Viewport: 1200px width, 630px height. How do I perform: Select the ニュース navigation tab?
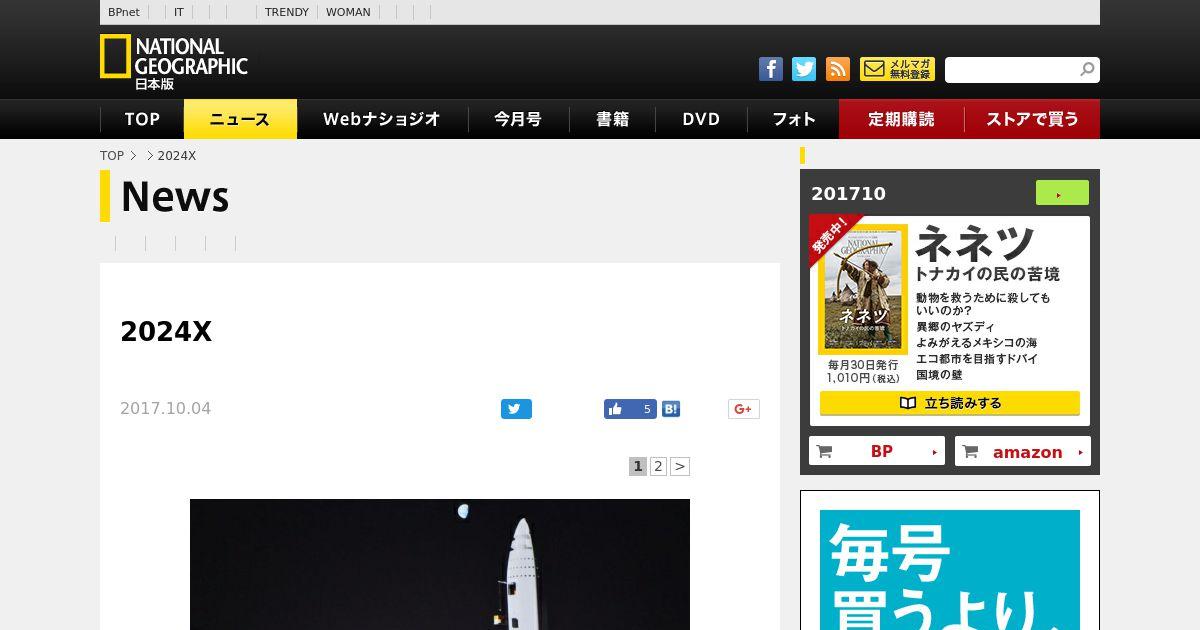240,119
